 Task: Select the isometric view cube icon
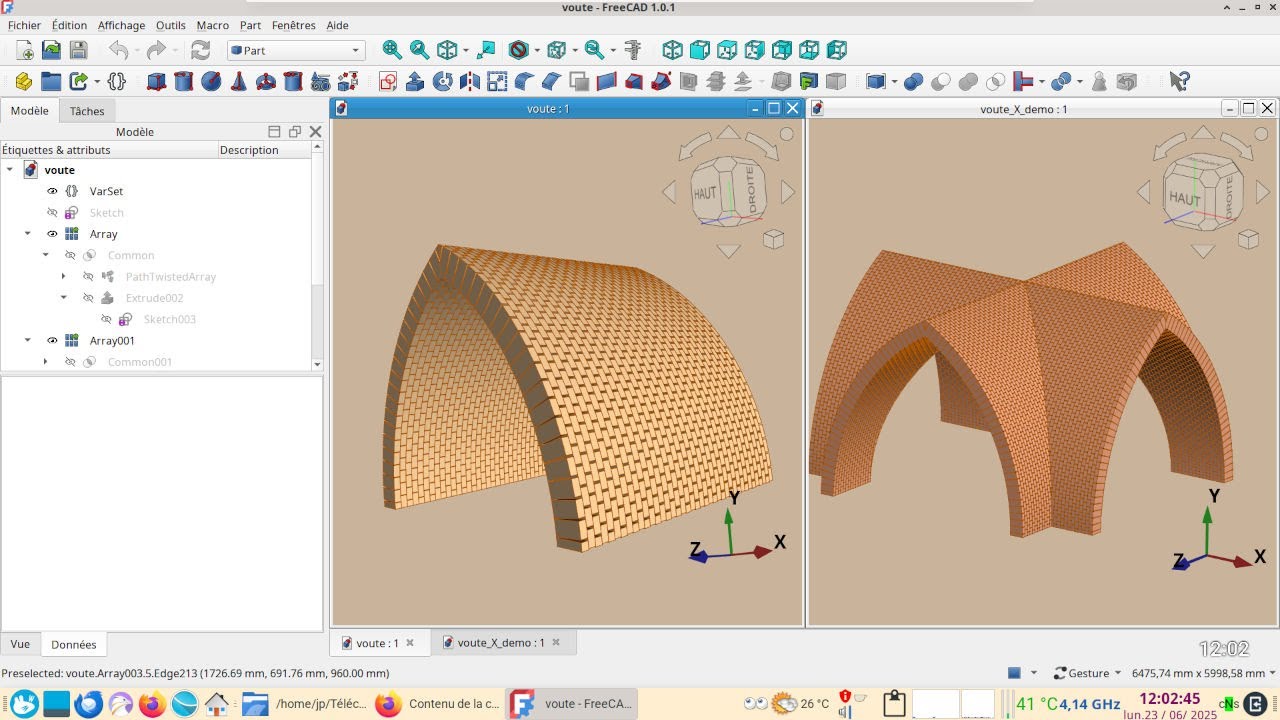[673, 50]
